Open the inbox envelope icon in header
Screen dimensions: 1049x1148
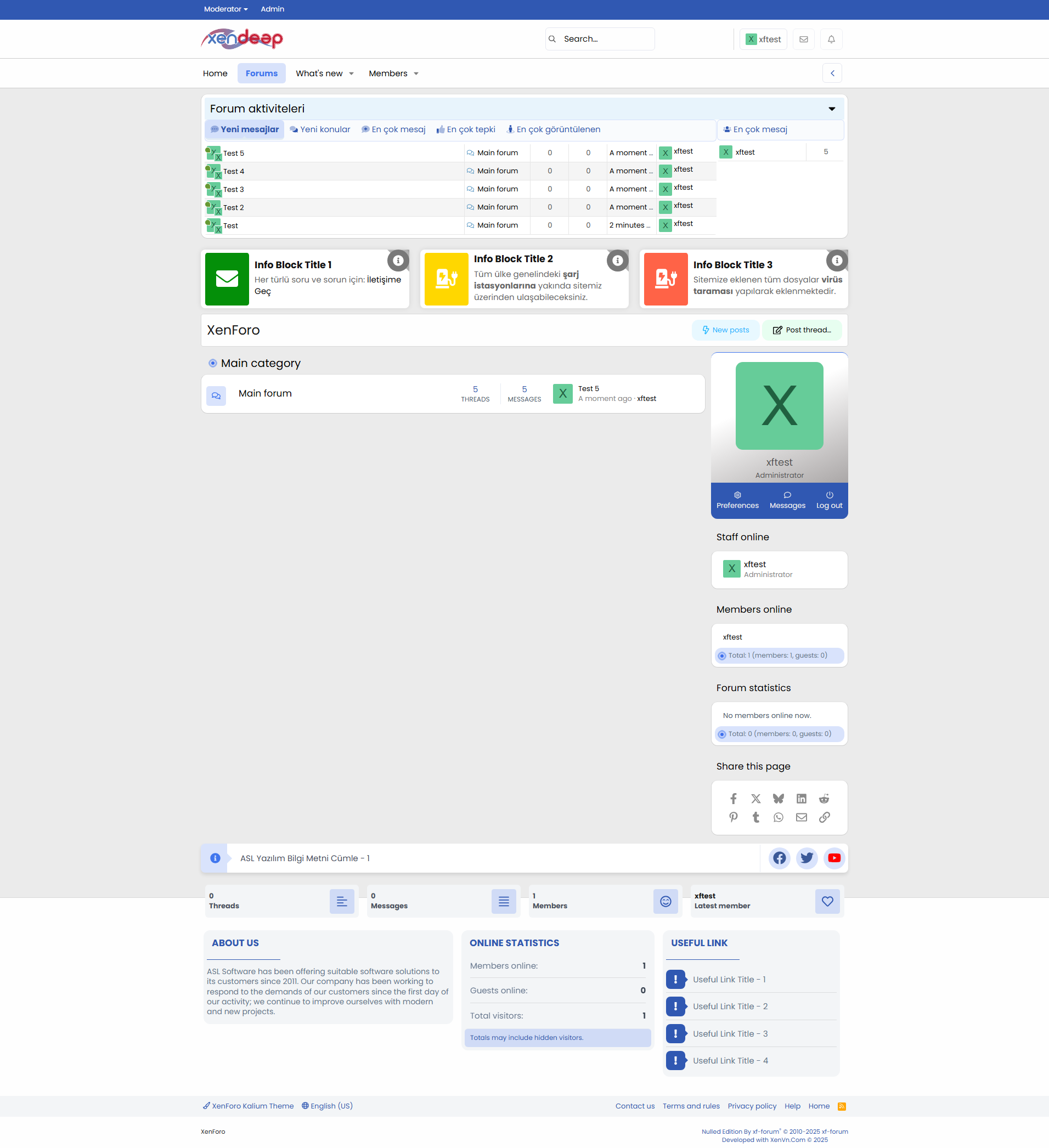click(803, 39)
